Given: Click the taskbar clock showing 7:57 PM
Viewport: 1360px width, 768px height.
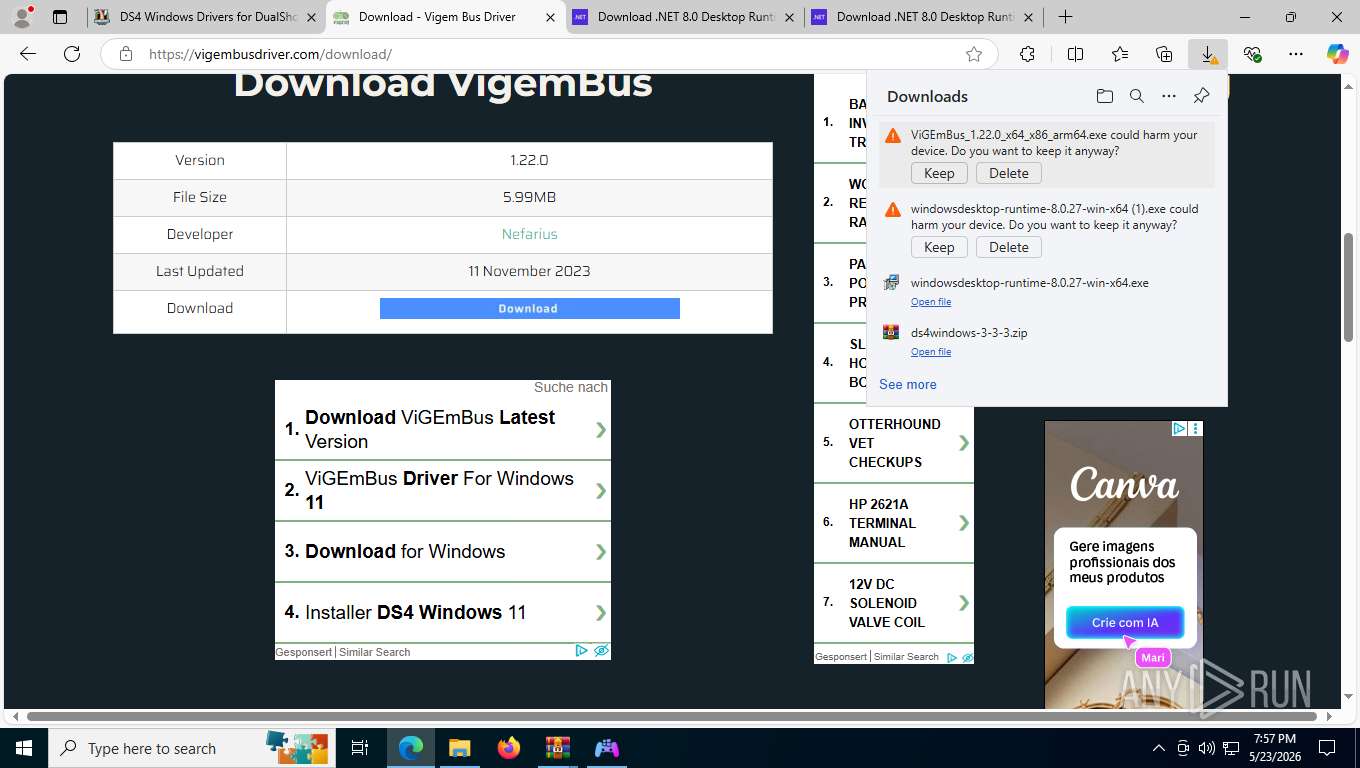Looking at the screenshot, I should pos(1273,748).
